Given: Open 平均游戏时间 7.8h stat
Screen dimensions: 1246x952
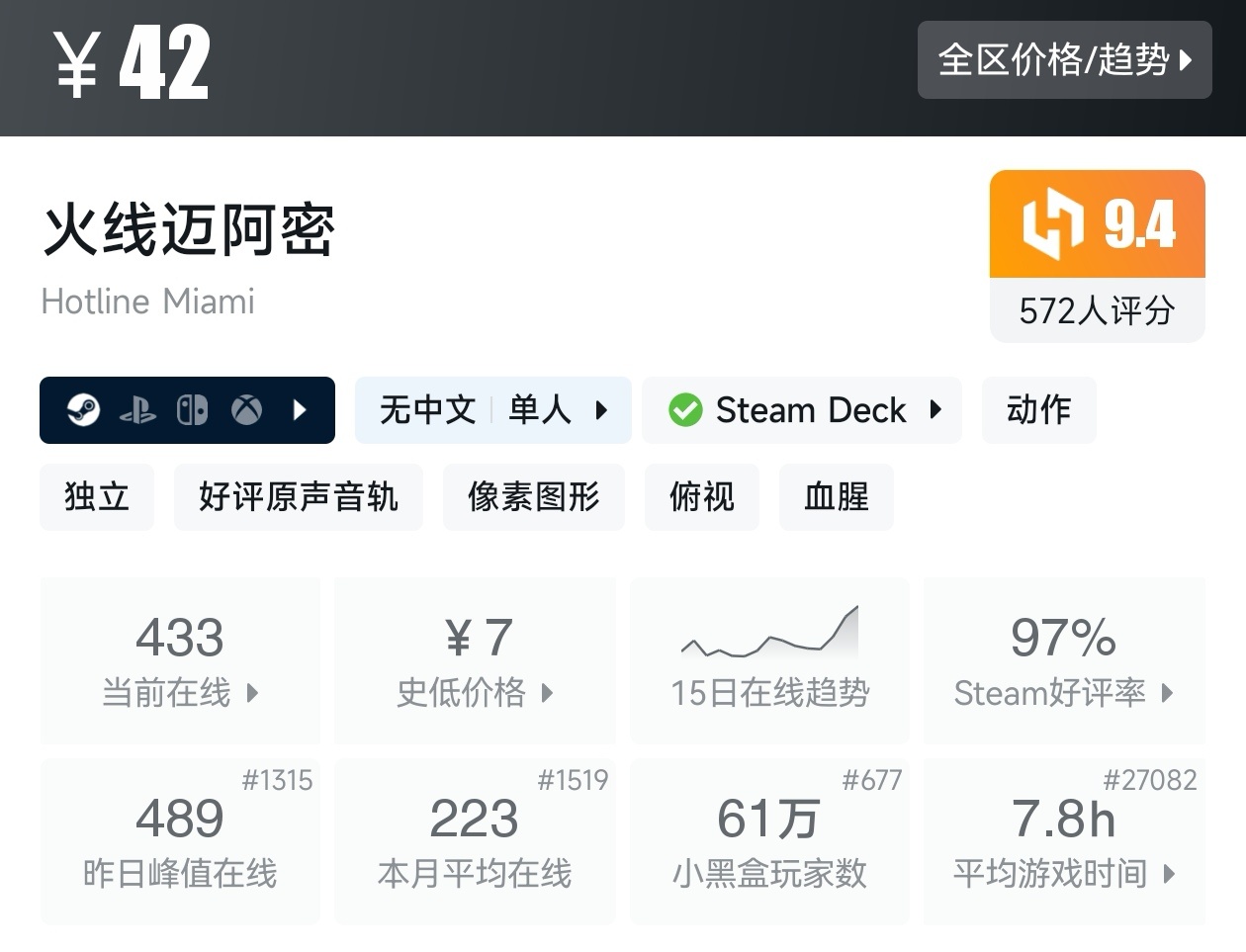Looking at the screenshot, I should point(1064,842).
